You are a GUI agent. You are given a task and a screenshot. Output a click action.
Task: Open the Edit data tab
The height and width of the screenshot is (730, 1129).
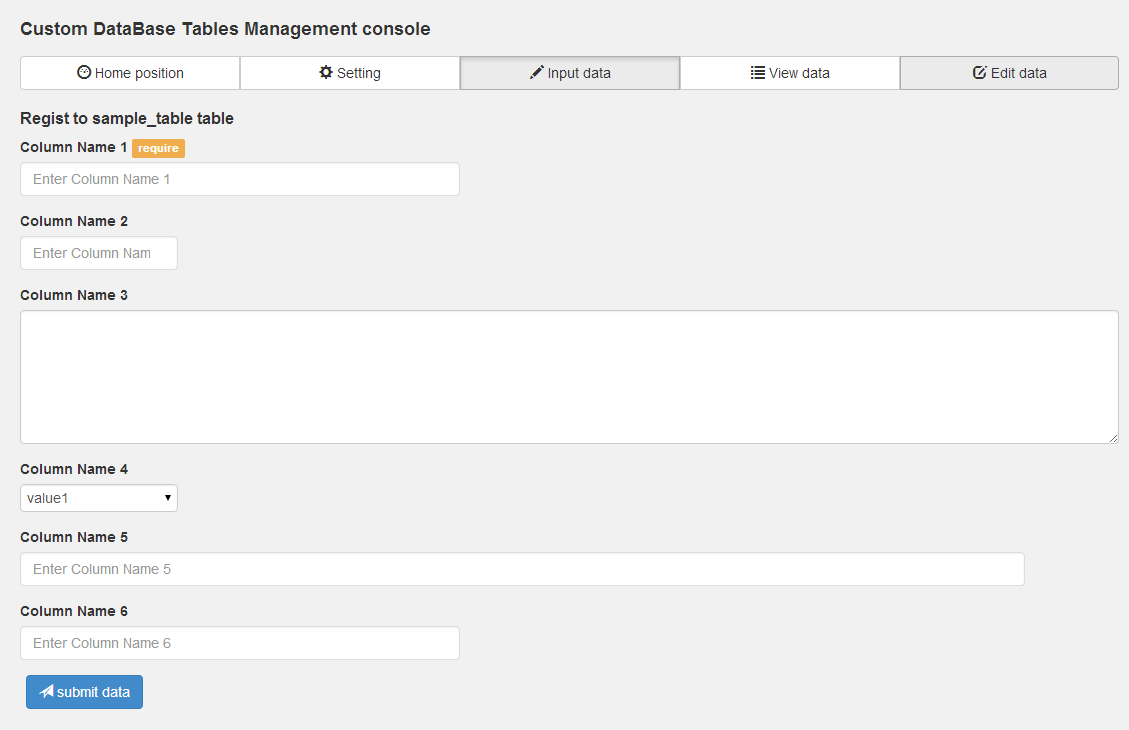tap(1009, 73)
